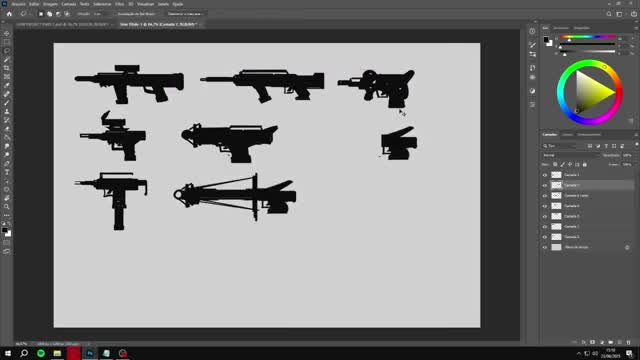Hide the Camada 2 layer
640x360 pixels.
point(544,237)
